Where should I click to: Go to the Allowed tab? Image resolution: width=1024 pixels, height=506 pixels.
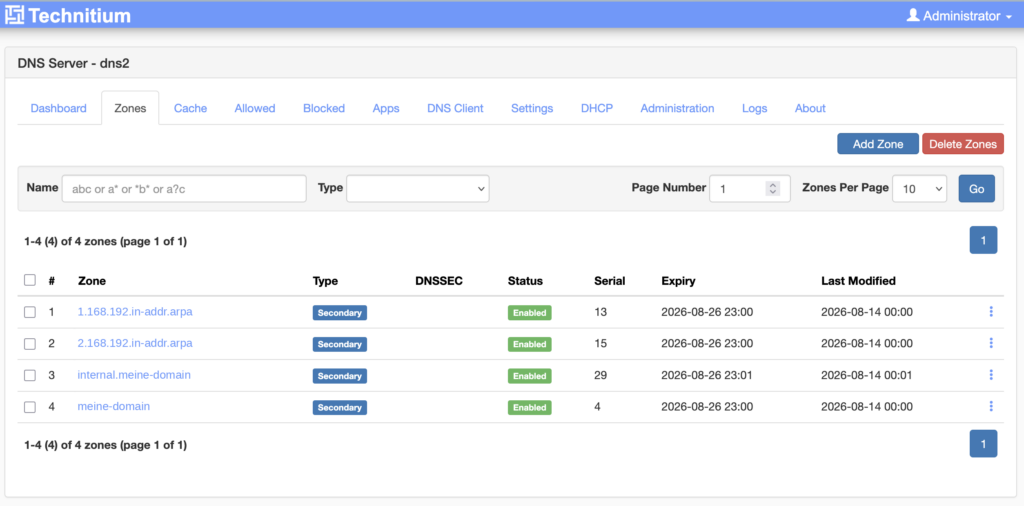coord(255,108)
